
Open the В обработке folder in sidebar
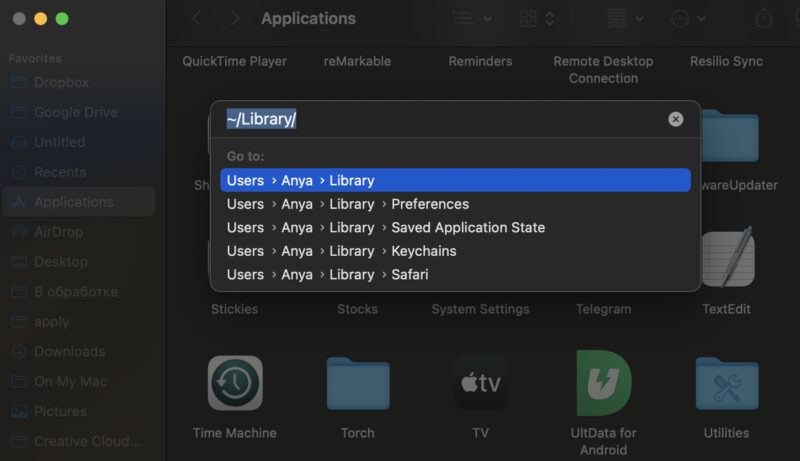coord(79,292)
